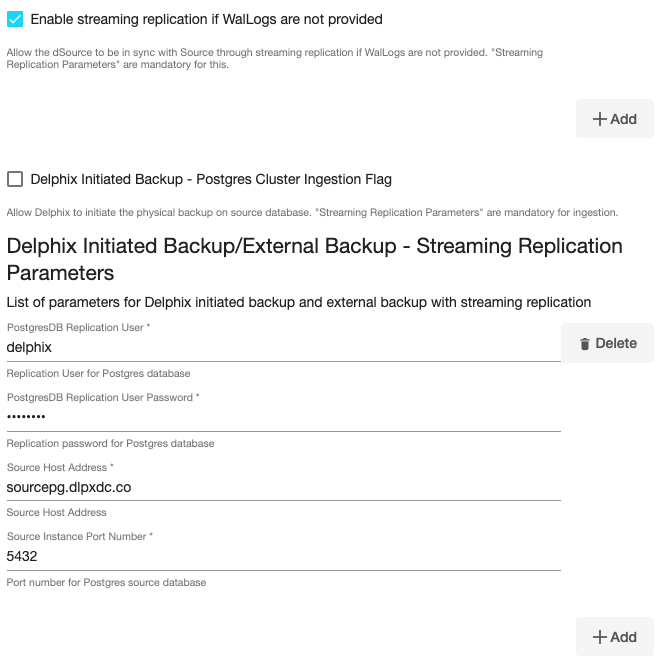Click into the Replication User Password field
Viewport: 662px width, 664px height.
pos(282,418)
